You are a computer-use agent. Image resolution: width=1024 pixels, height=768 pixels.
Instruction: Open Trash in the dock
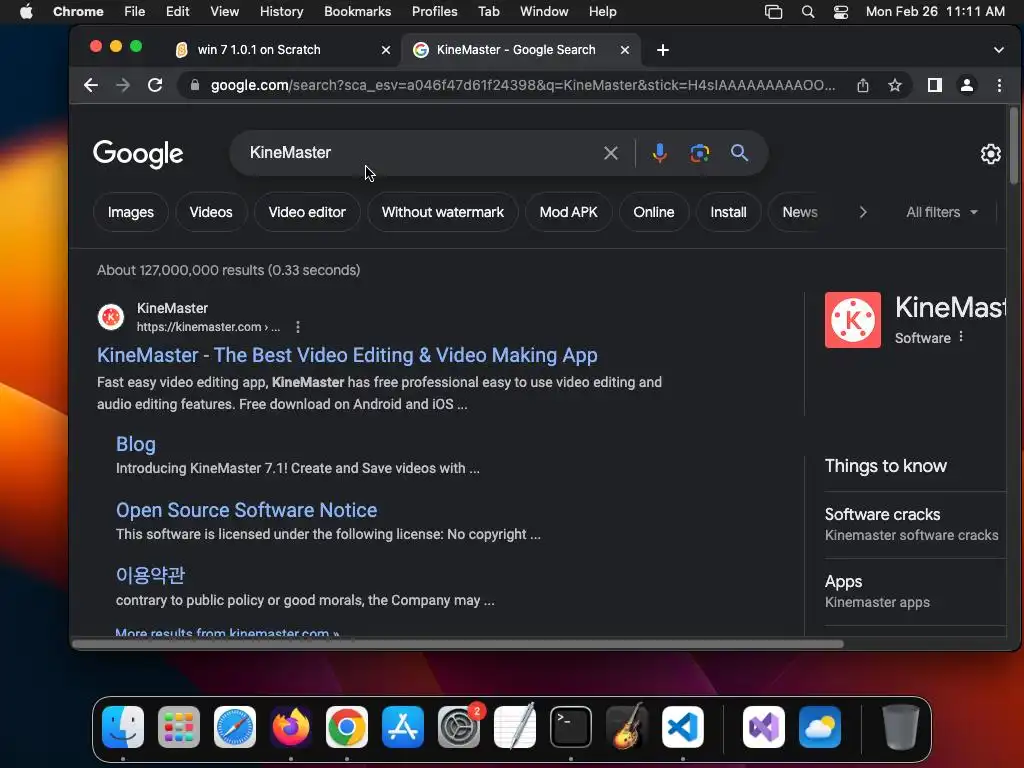click(901, 727)
